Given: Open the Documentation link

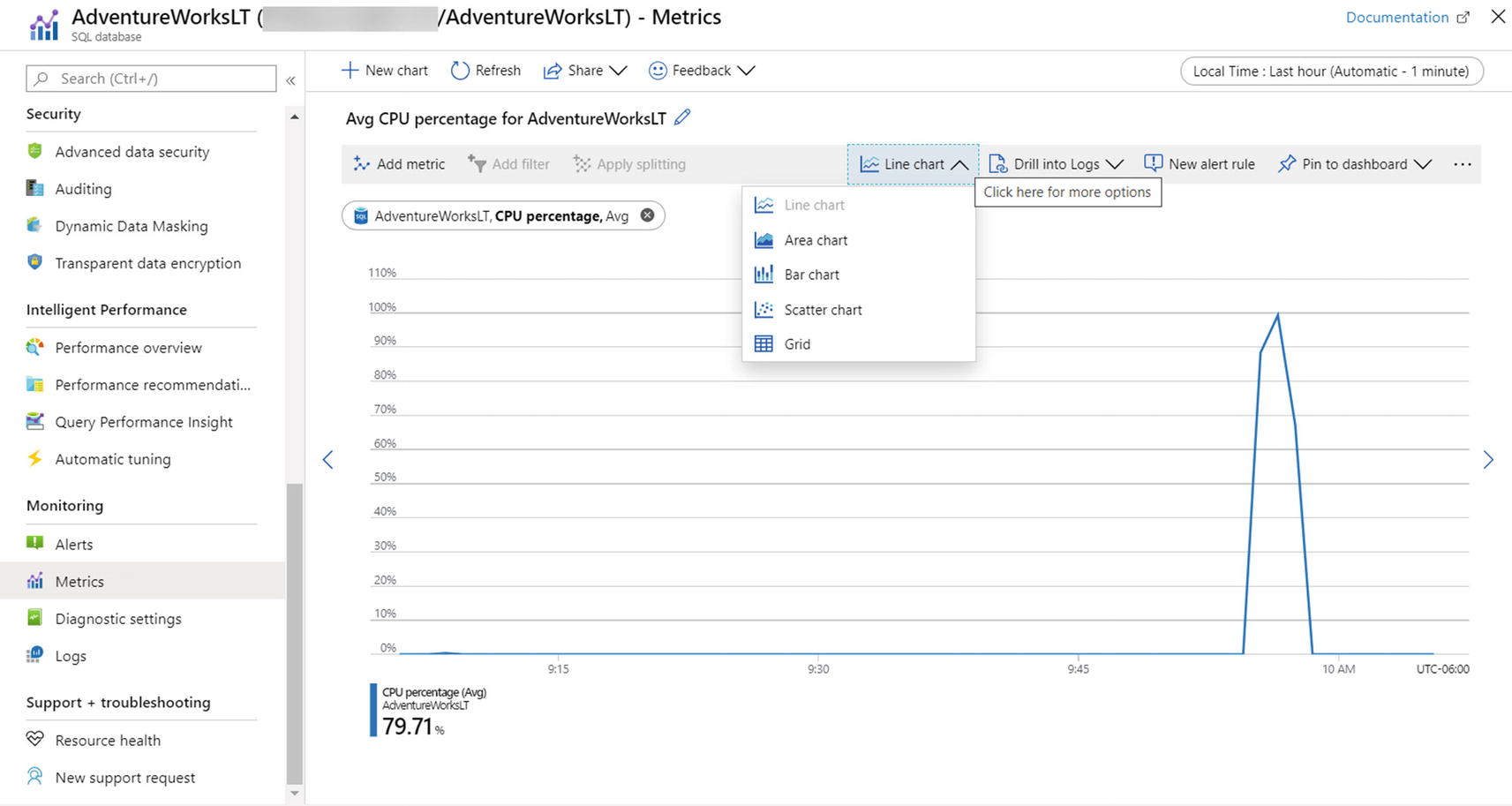Looking at the screenshot, I should 1407,18.
